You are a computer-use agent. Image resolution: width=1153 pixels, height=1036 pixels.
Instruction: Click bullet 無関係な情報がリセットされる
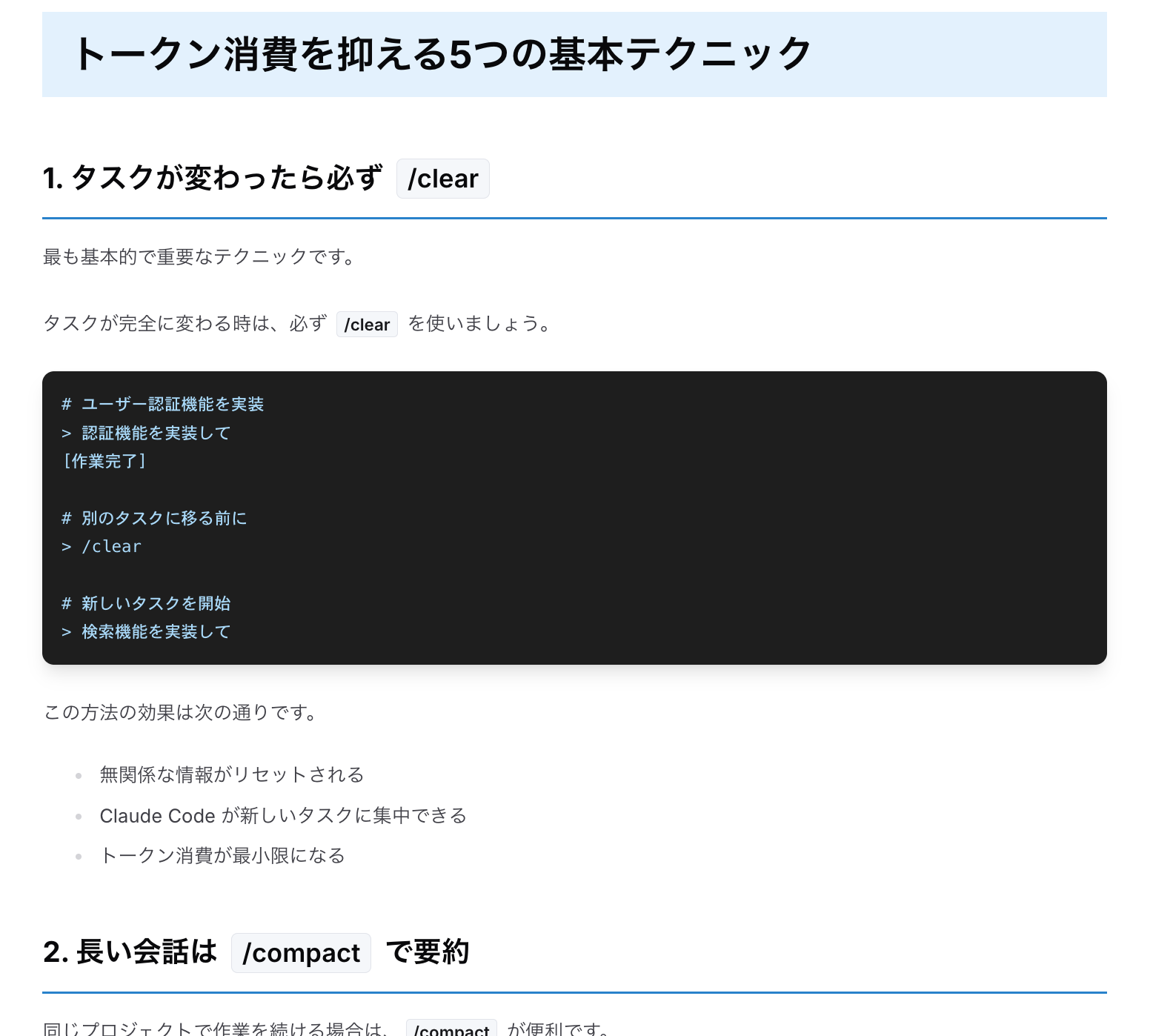point(232,775)
